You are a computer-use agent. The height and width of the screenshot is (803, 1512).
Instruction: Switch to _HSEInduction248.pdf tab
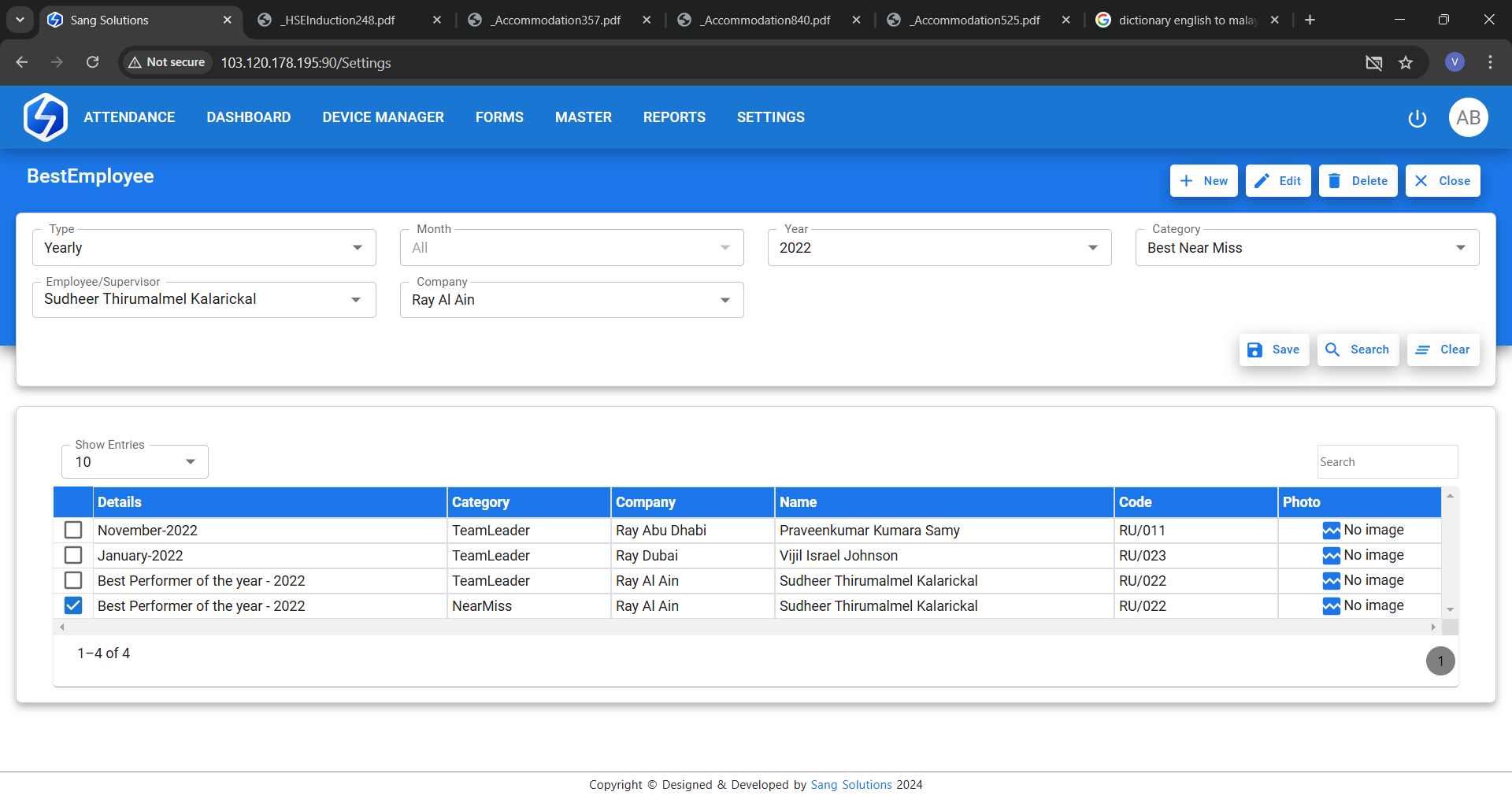pos(339,20)
